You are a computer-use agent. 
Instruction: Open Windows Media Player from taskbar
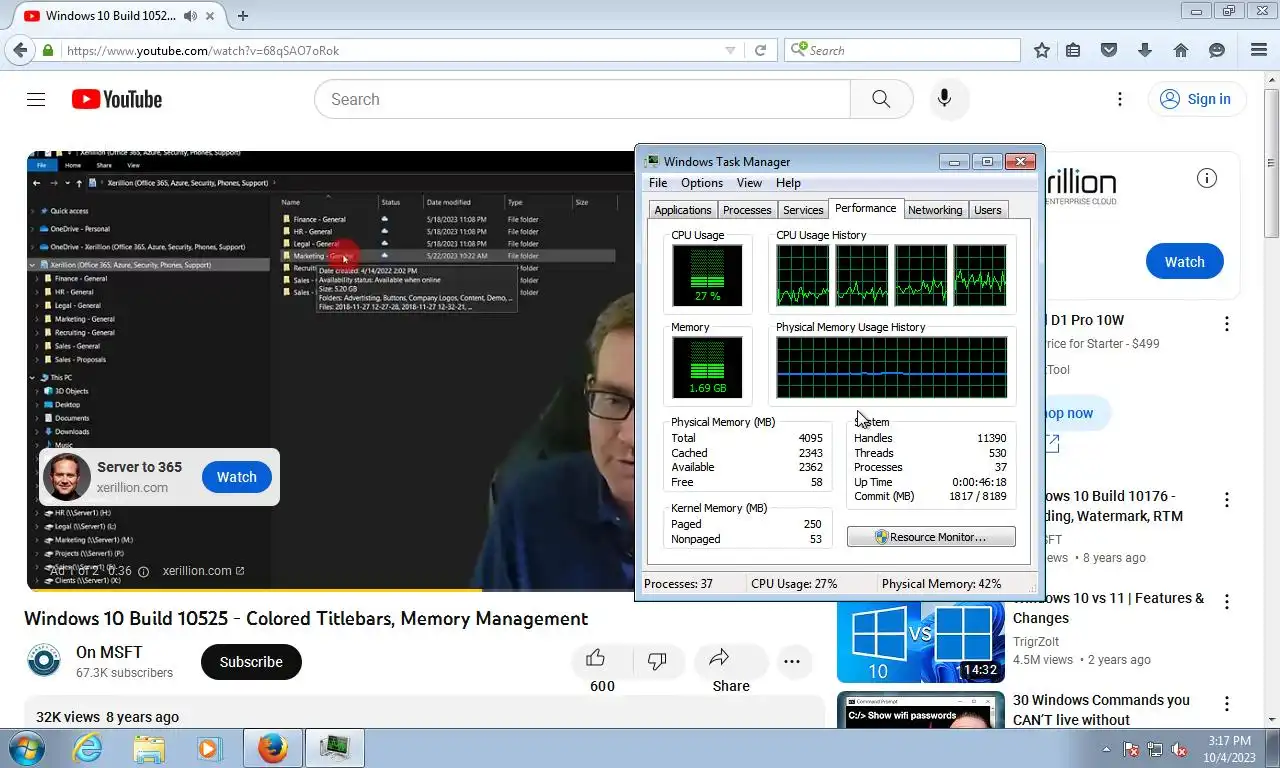click(208, 748)
